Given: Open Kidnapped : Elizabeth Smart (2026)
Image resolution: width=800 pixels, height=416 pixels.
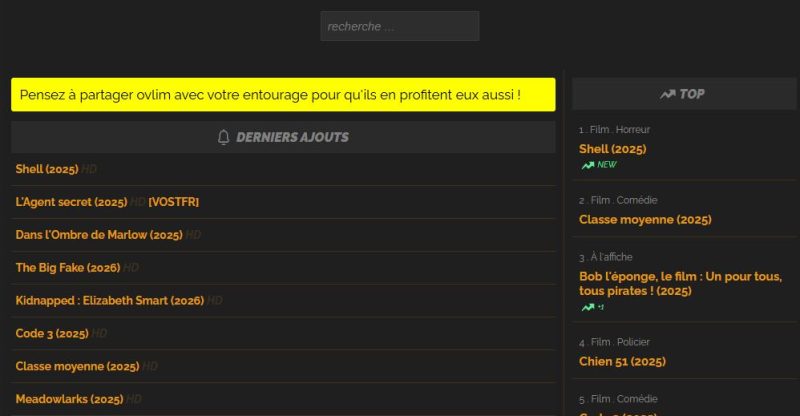Looking at the screenshot, I should click(110, 300).
